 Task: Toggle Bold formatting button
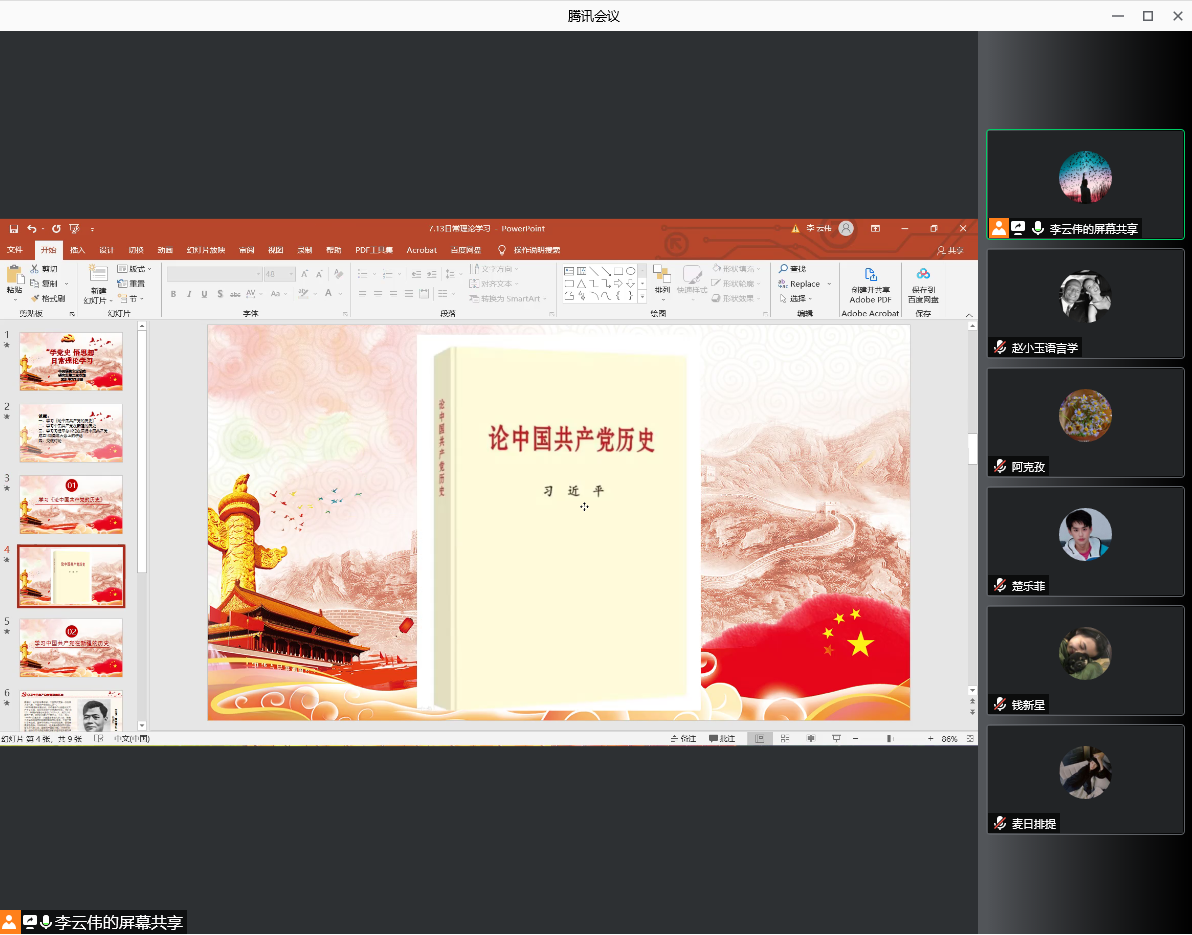pyautogui.click(x=173, y=293)
